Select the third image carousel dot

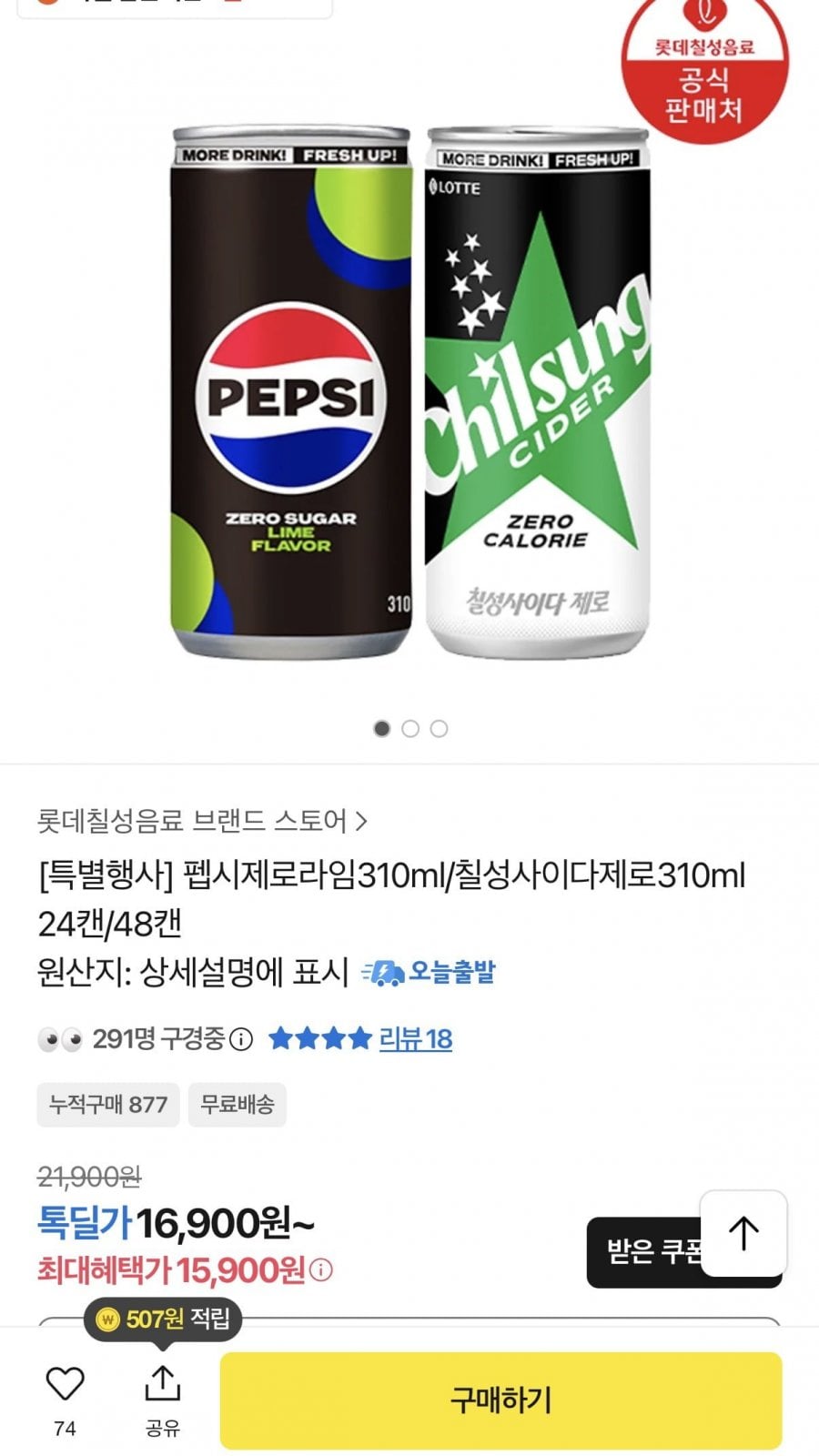click(439, 729)
